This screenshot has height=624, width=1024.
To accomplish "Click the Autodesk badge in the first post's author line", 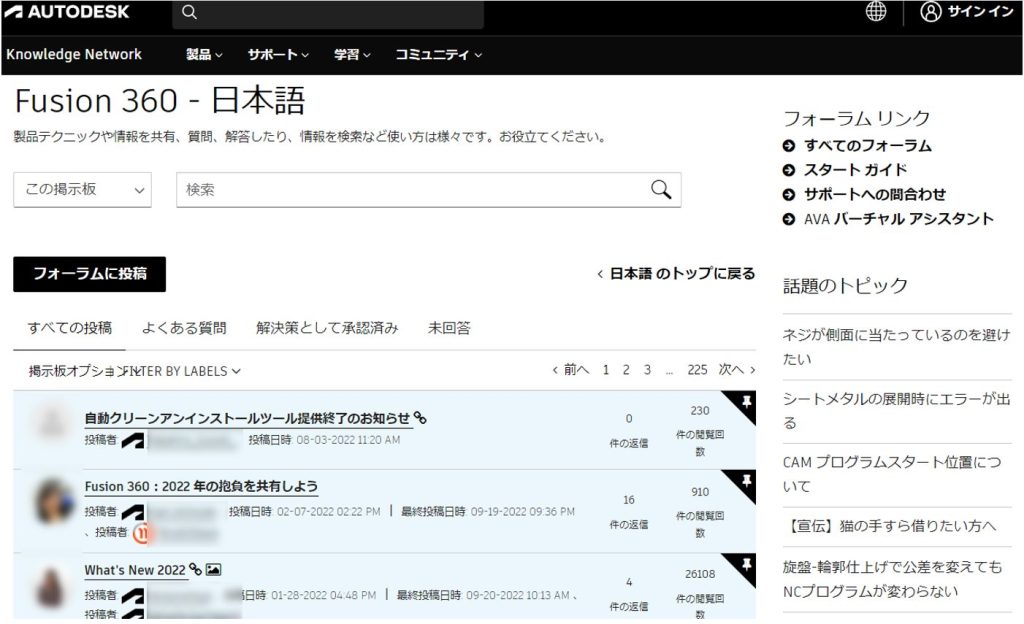I will pyautogui.click(x=133, y=440).
